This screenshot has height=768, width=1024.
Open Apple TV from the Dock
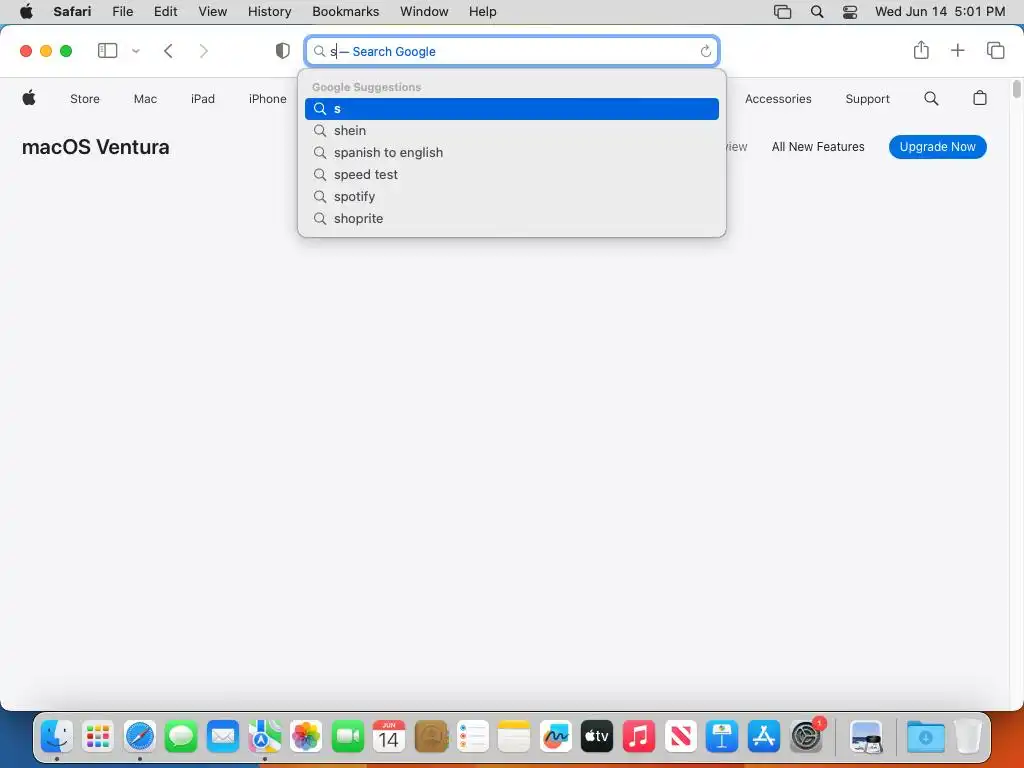(597, 737)
